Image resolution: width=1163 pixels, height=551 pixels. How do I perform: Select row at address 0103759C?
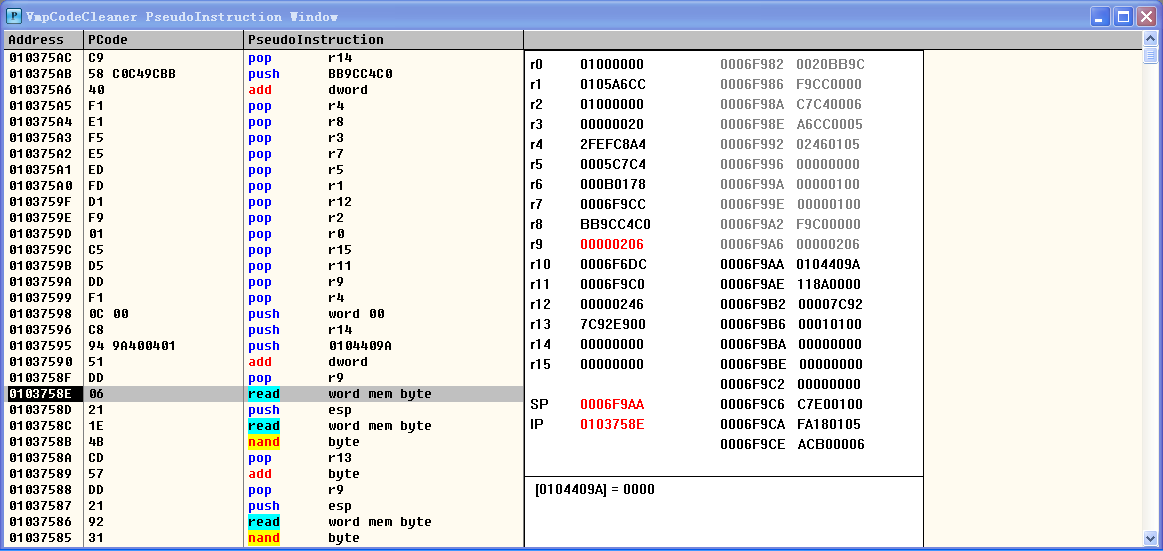pos(264,249)
